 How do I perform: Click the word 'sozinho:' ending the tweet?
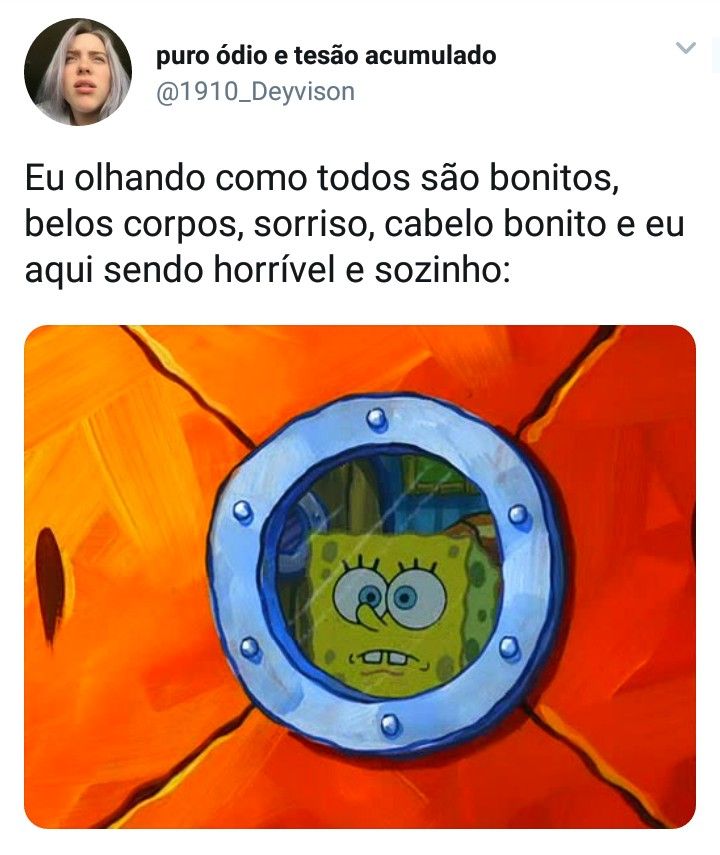tap(442, 270)
